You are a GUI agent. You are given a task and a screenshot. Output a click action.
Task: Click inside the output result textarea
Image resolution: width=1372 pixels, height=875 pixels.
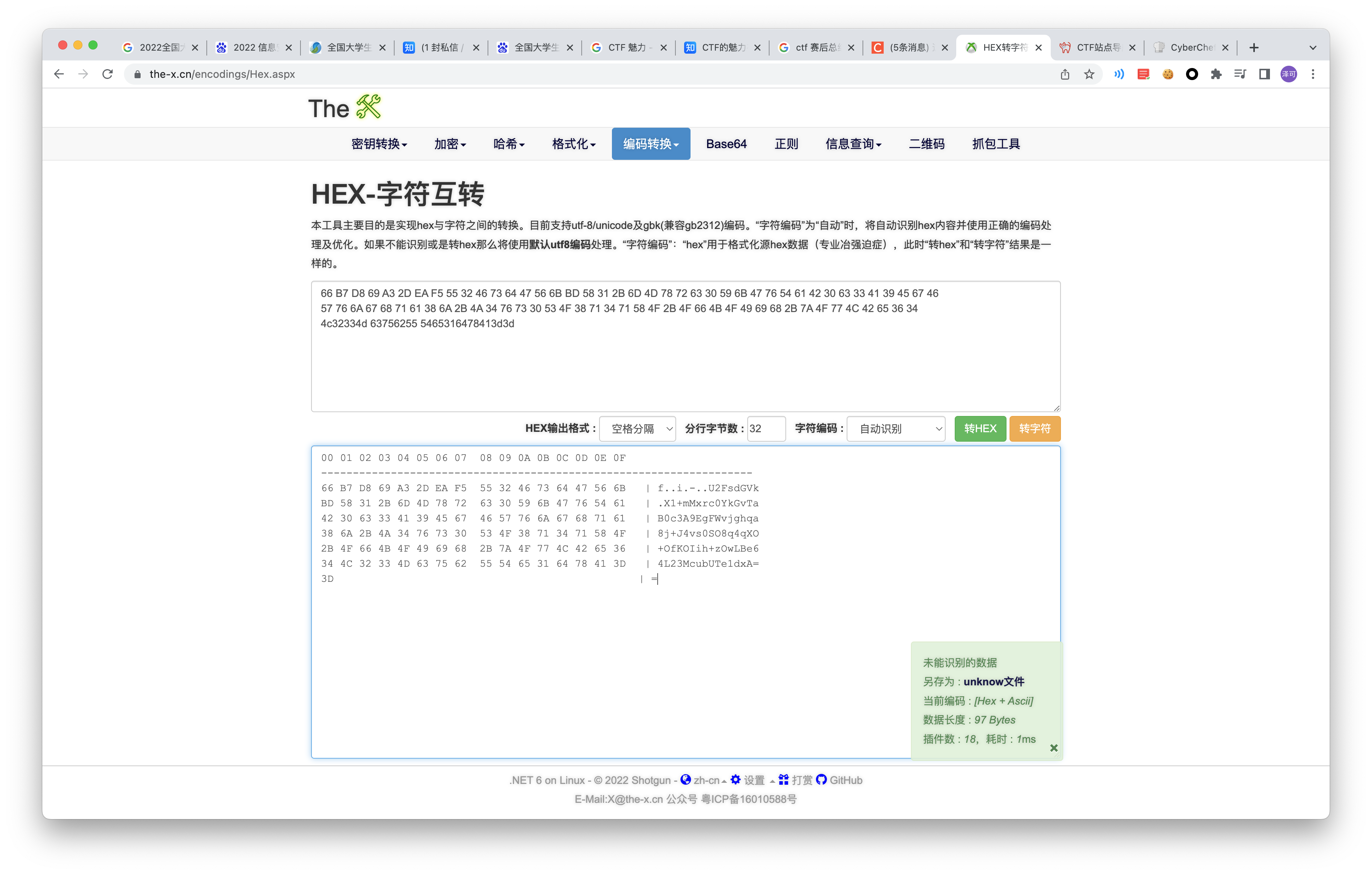pos(685,602)
